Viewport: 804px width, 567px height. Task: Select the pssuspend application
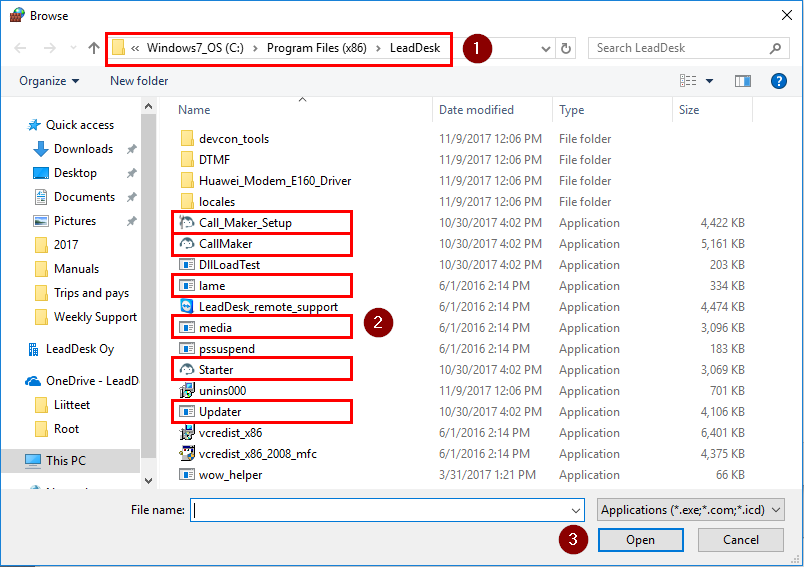pyautogui.click(x=216, y=349)
